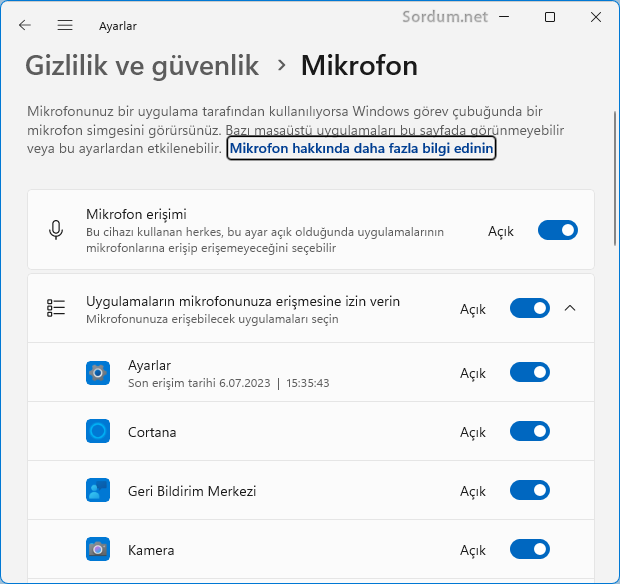Click the vertical scrollbar thumb
620x584 pixels.
tap(615, 179)
